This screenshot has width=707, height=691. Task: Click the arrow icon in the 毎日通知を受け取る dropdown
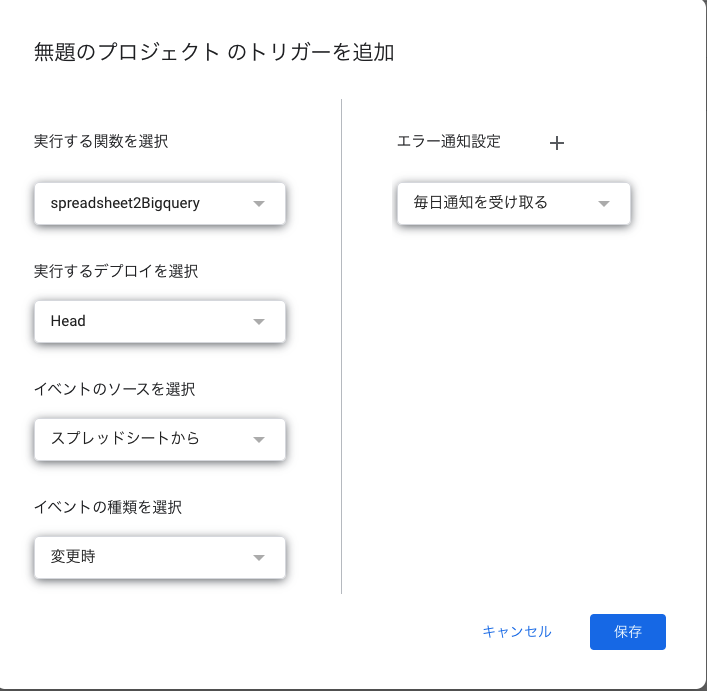603,204
